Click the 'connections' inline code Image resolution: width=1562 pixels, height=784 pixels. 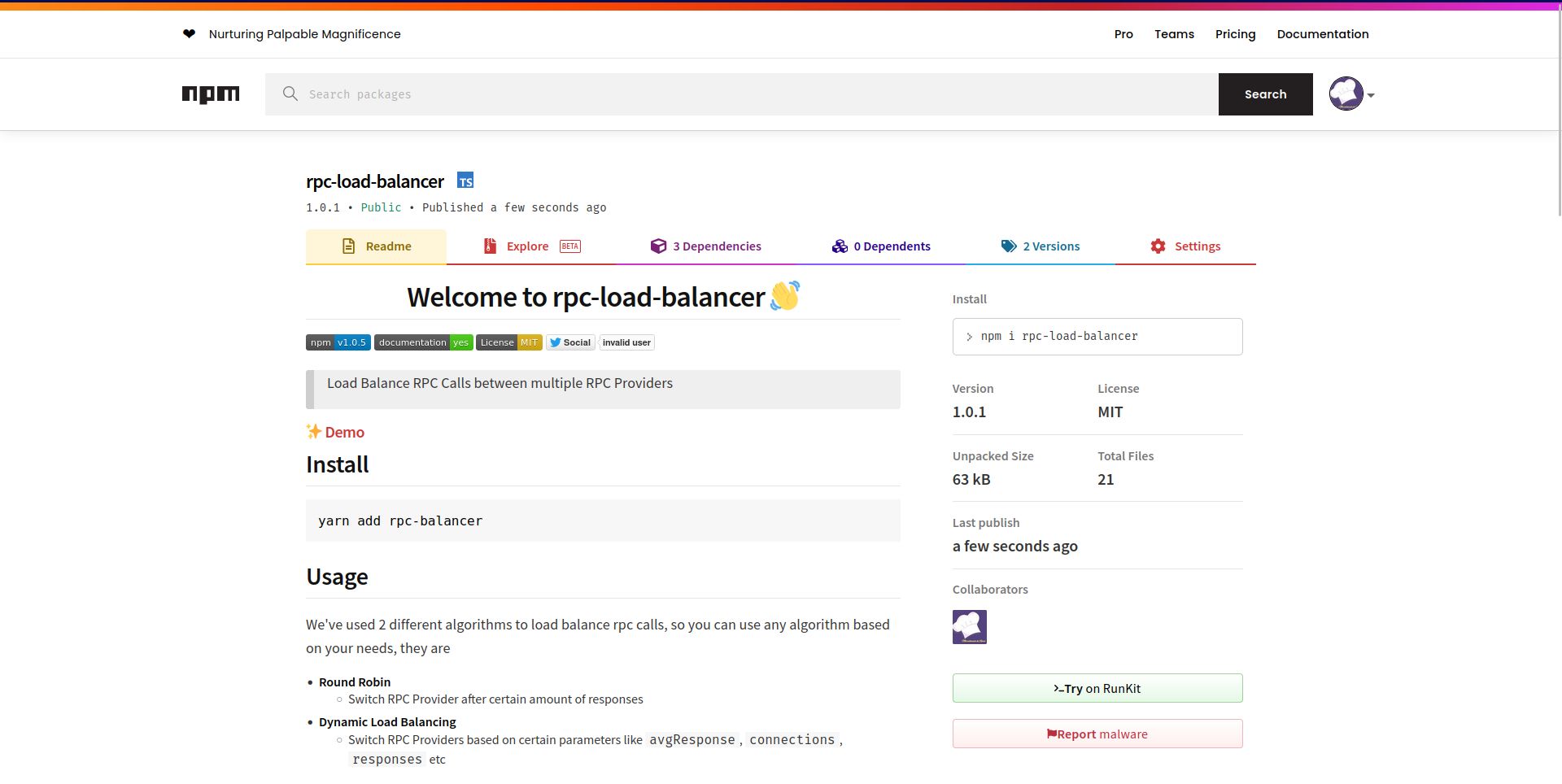tap(792, 740)
